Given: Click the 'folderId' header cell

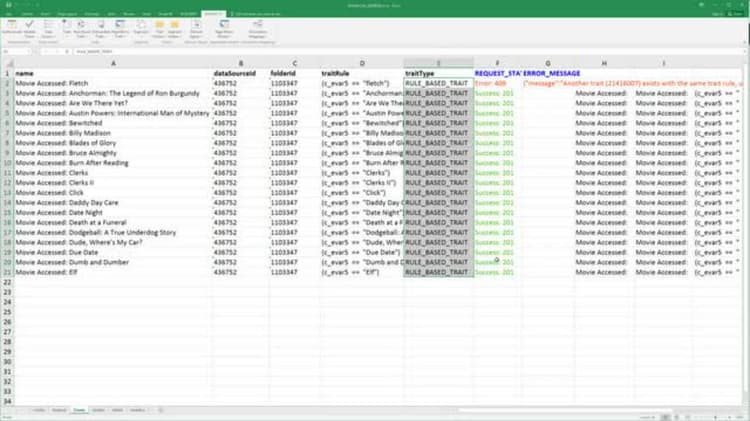Looking at the screenshot, I should (294, 73).
